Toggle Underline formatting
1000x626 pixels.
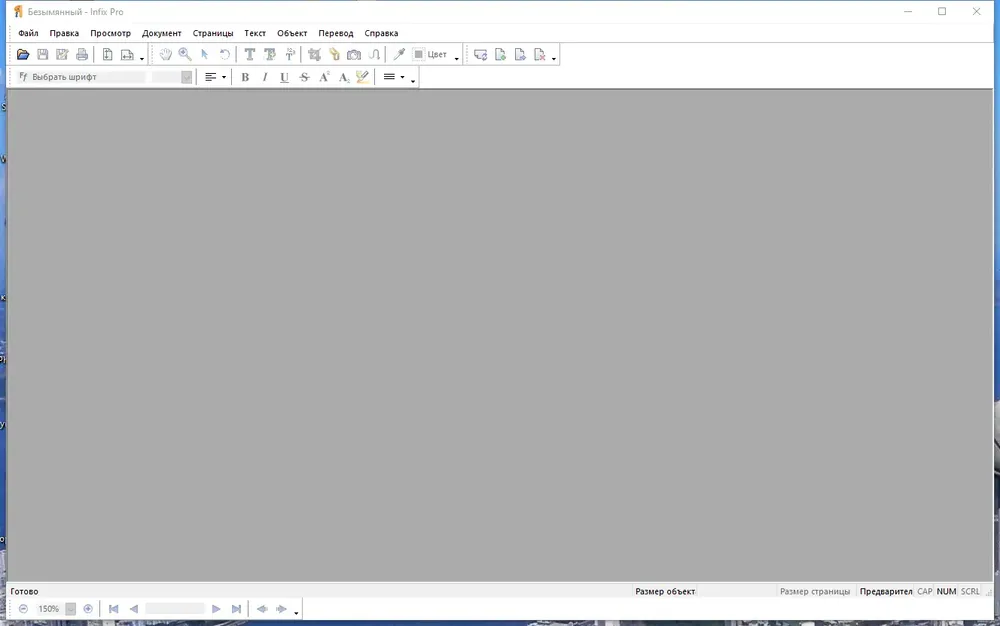coord(284,77)
